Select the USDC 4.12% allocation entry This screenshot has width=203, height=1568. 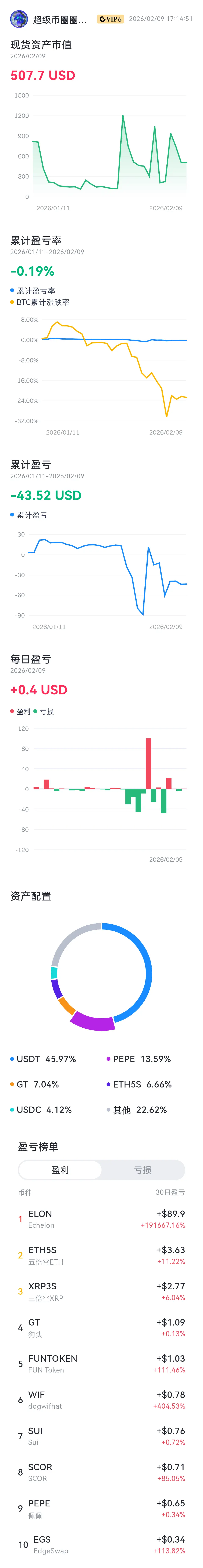tap(41, 1110)
